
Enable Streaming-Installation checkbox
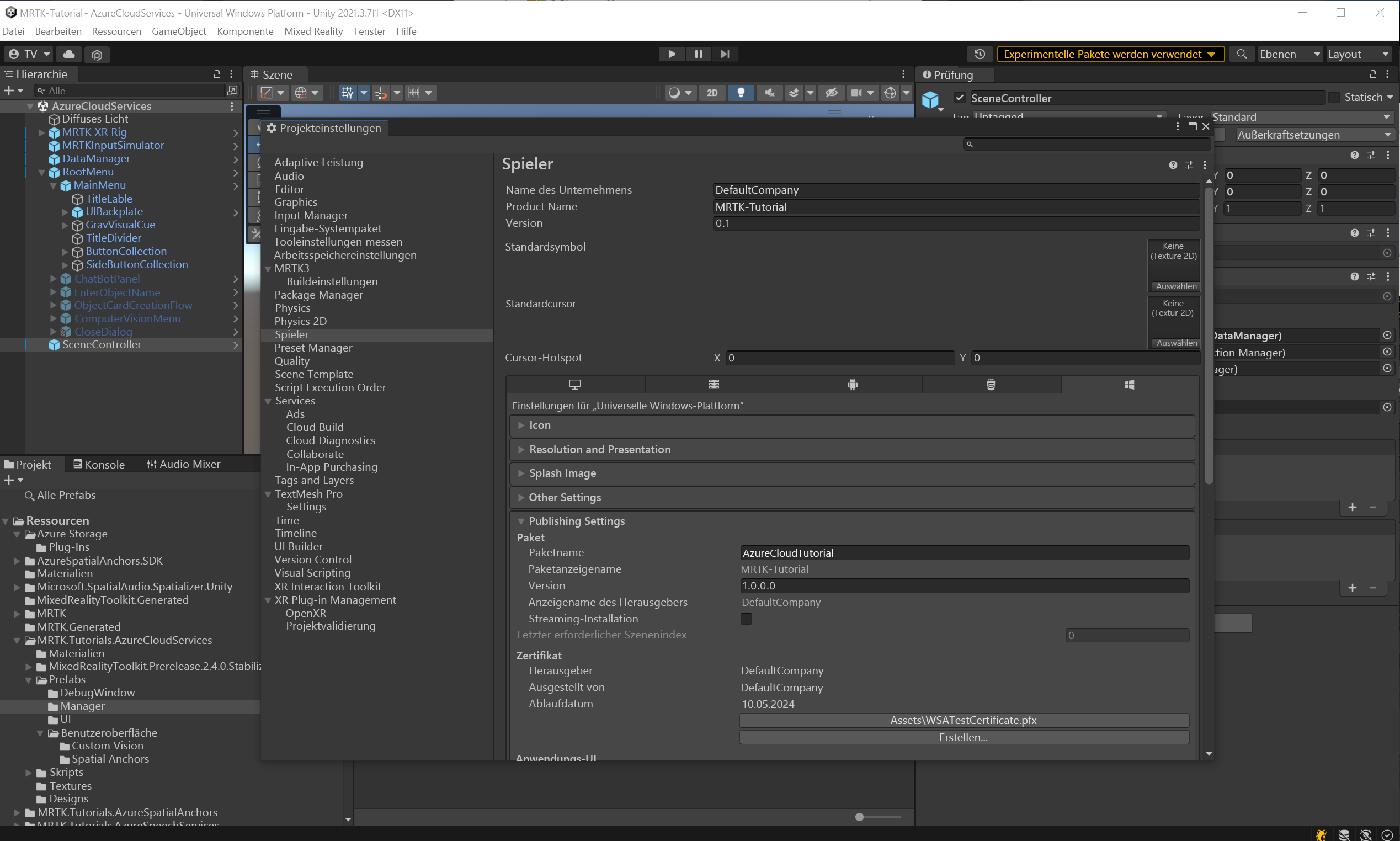(x=746, y=619)
